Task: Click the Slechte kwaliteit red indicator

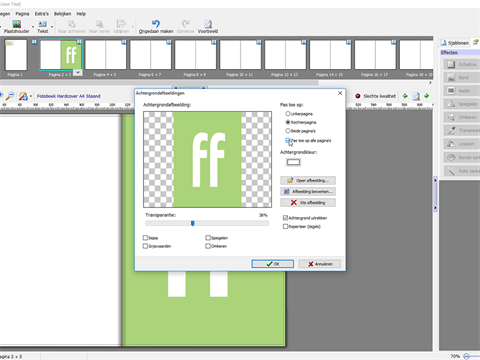Action: (358, 96)
